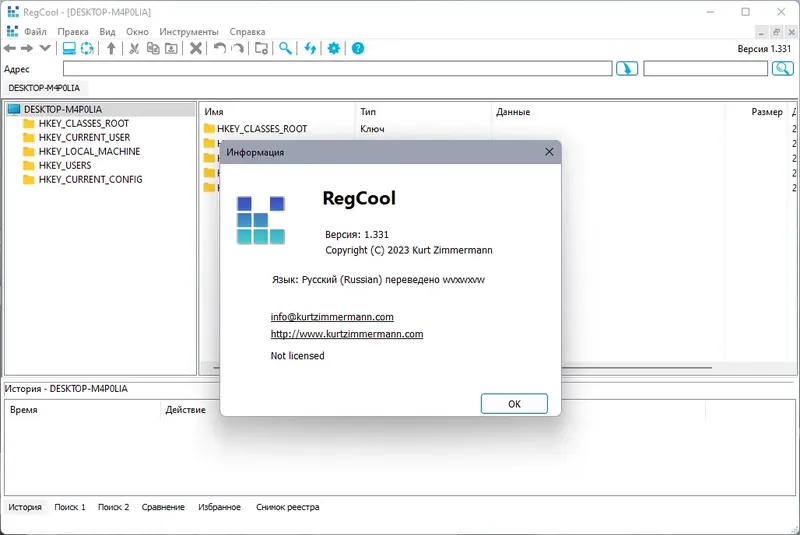The height and width of the screenshot is (535, 800).
Task: Select HKEY_CLASSES_ROOT row in the list
Action: 262,129
